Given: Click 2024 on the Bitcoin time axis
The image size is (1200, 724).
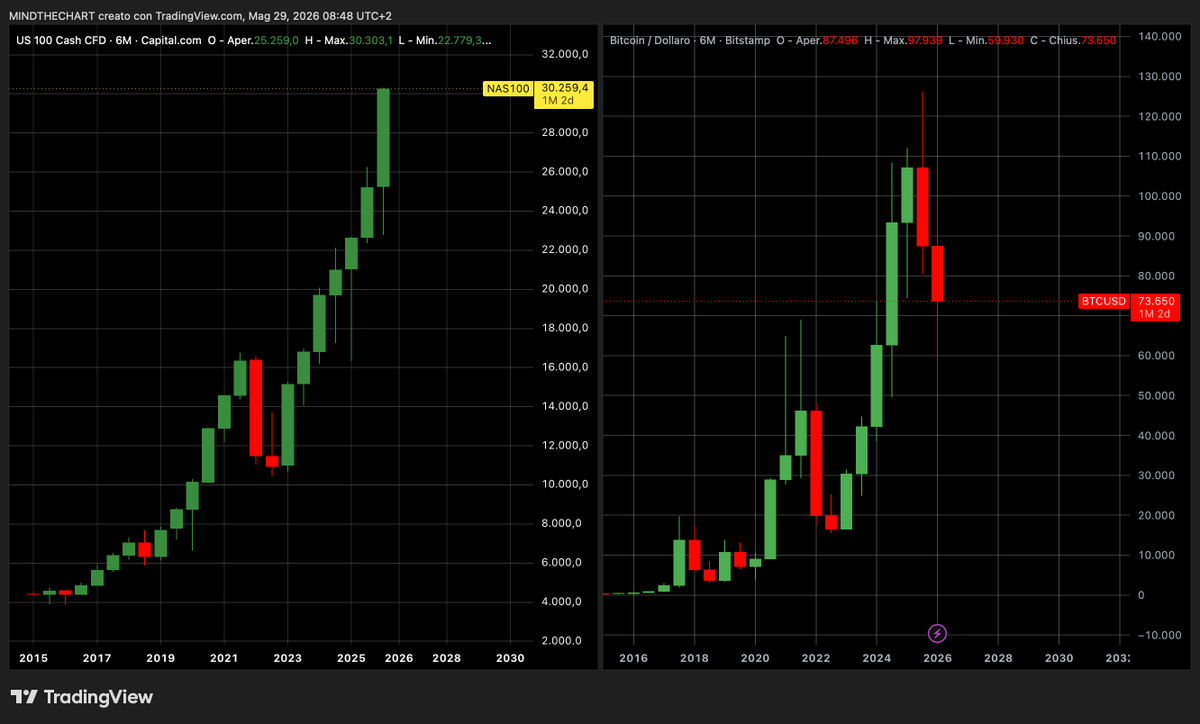Looking at the screenshot, I should tap(877, 659).
